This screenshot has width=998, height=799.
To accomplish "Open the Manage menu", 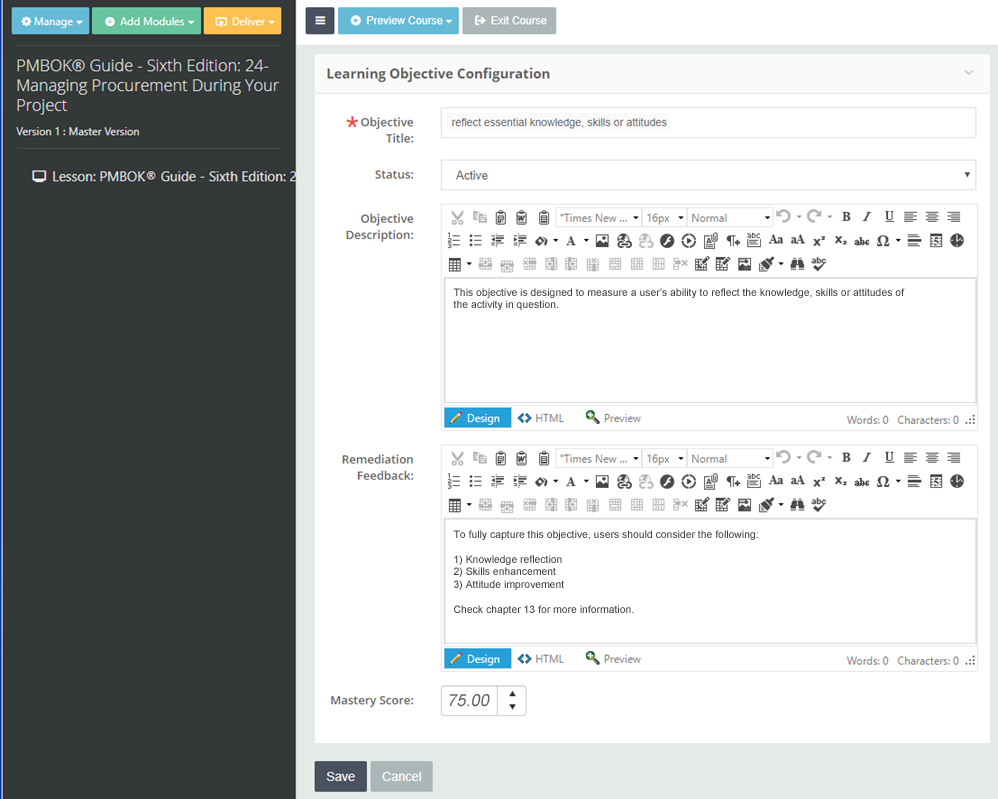I will (51, 21).
